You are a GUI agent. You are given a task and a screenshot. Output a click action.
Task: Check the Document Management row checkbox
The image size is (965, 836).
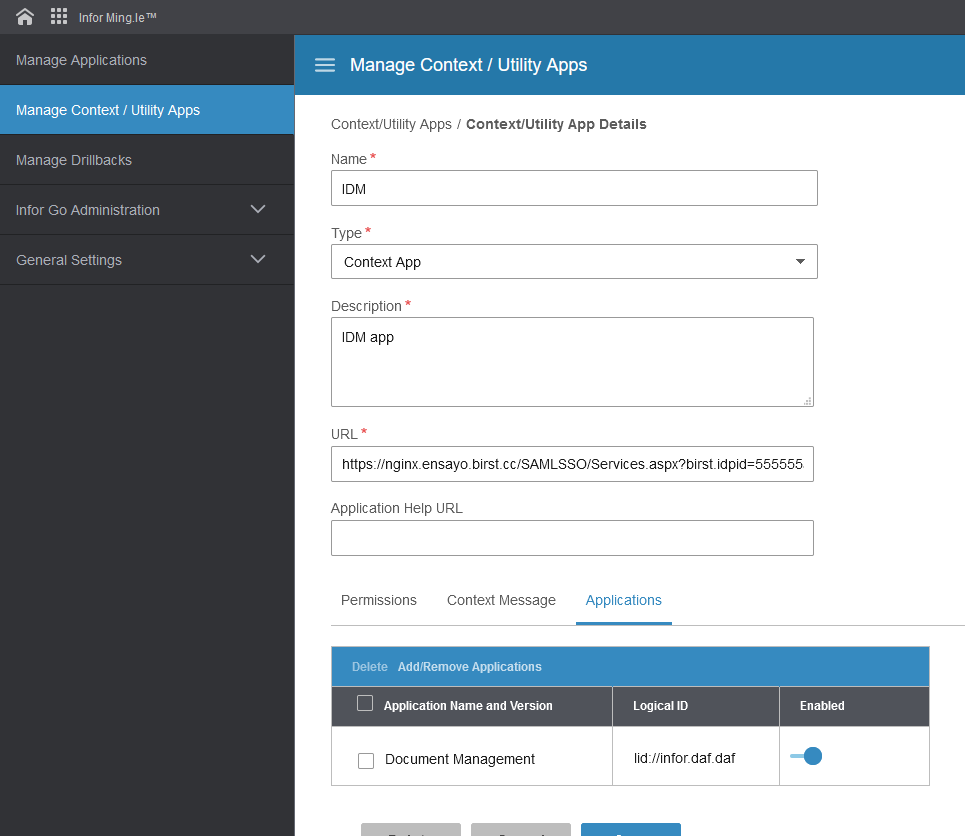pos(366,760)
